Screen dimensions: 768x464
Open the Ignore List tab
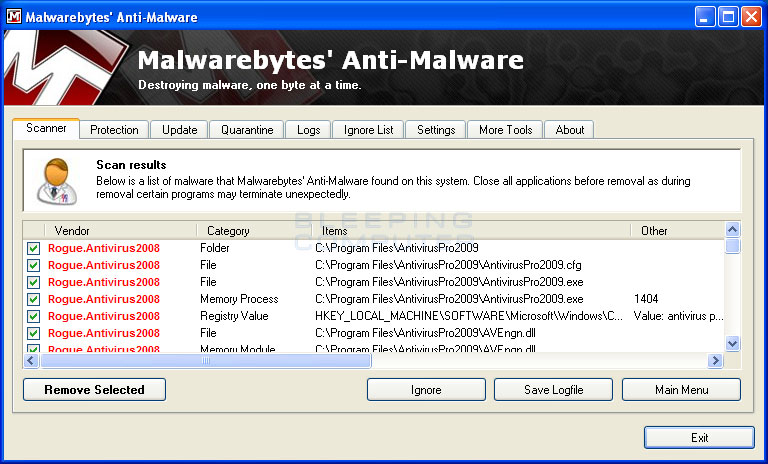(x=368, y=130)
